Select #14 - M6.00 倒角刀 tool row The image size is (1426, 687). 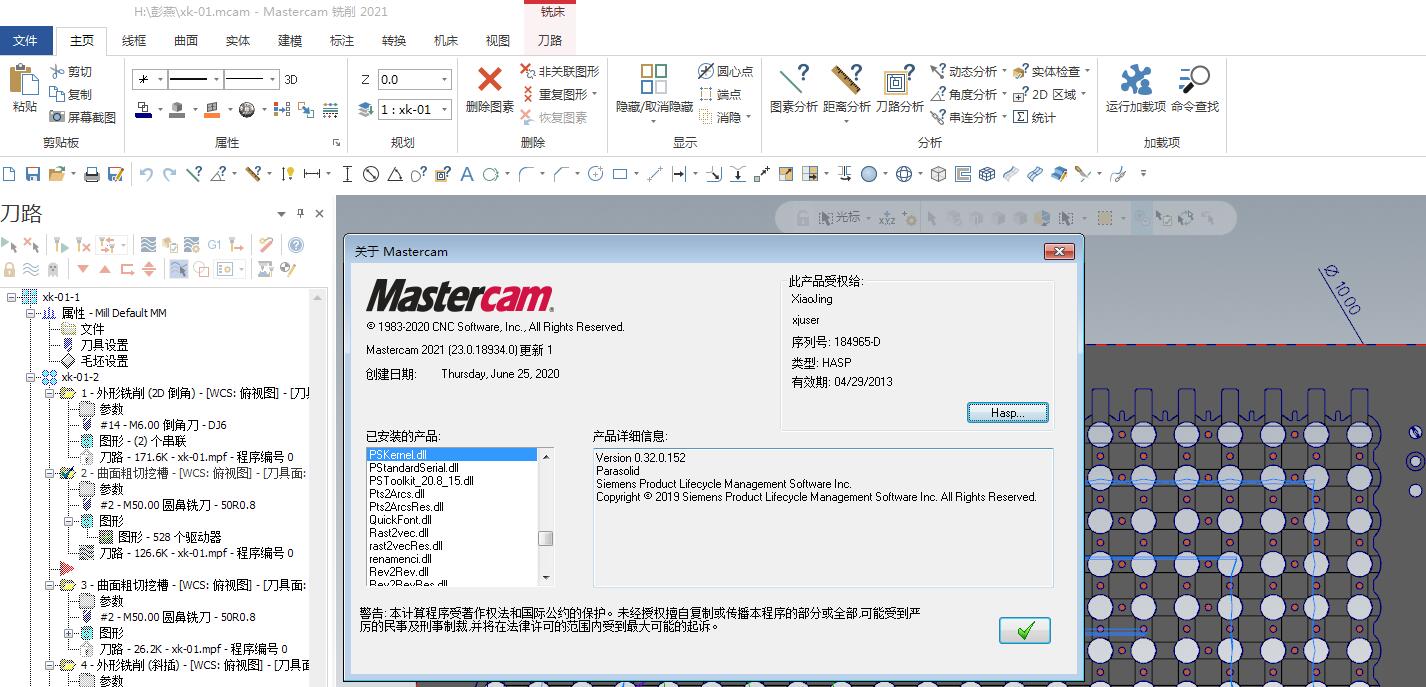tap(154, 425)
